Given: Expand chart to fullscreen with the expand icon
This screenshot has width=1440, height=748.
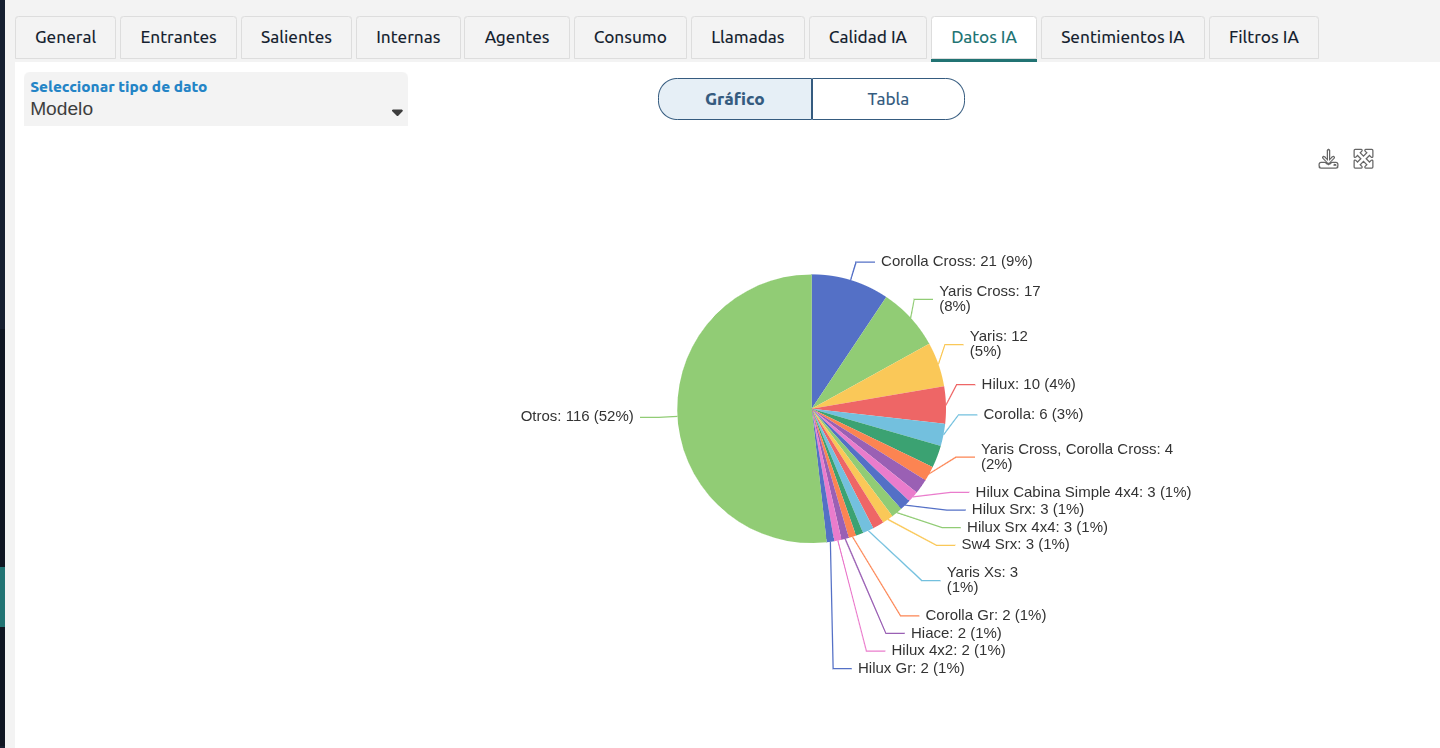Looking at the screenshot, I should [1363, 159].
